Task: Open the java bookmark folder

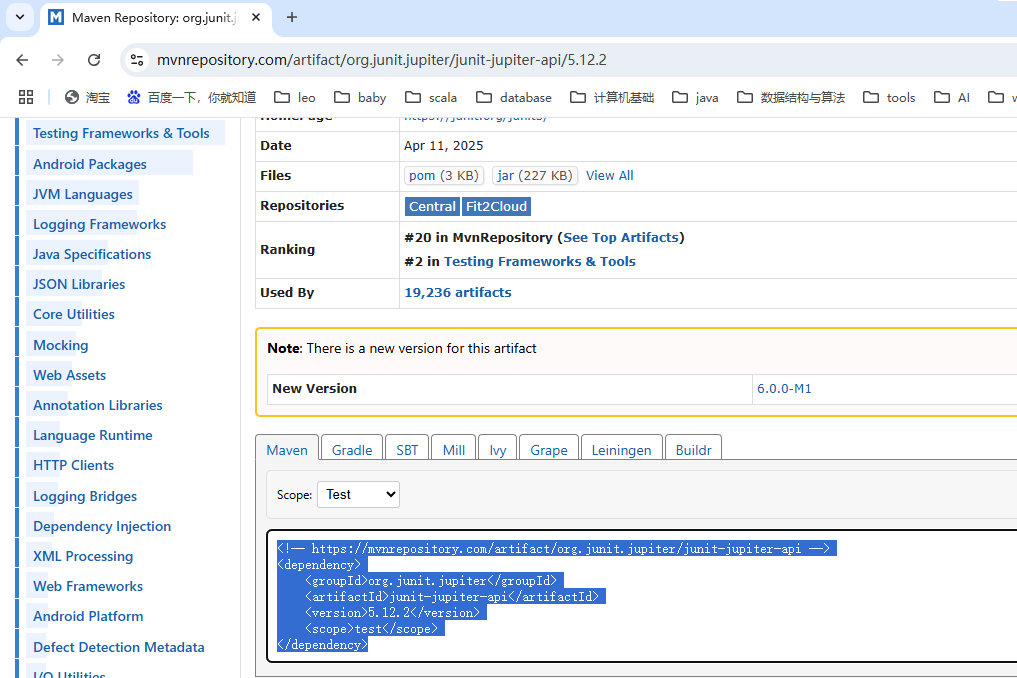Action: pyautogui.click(x=695, y=97)
